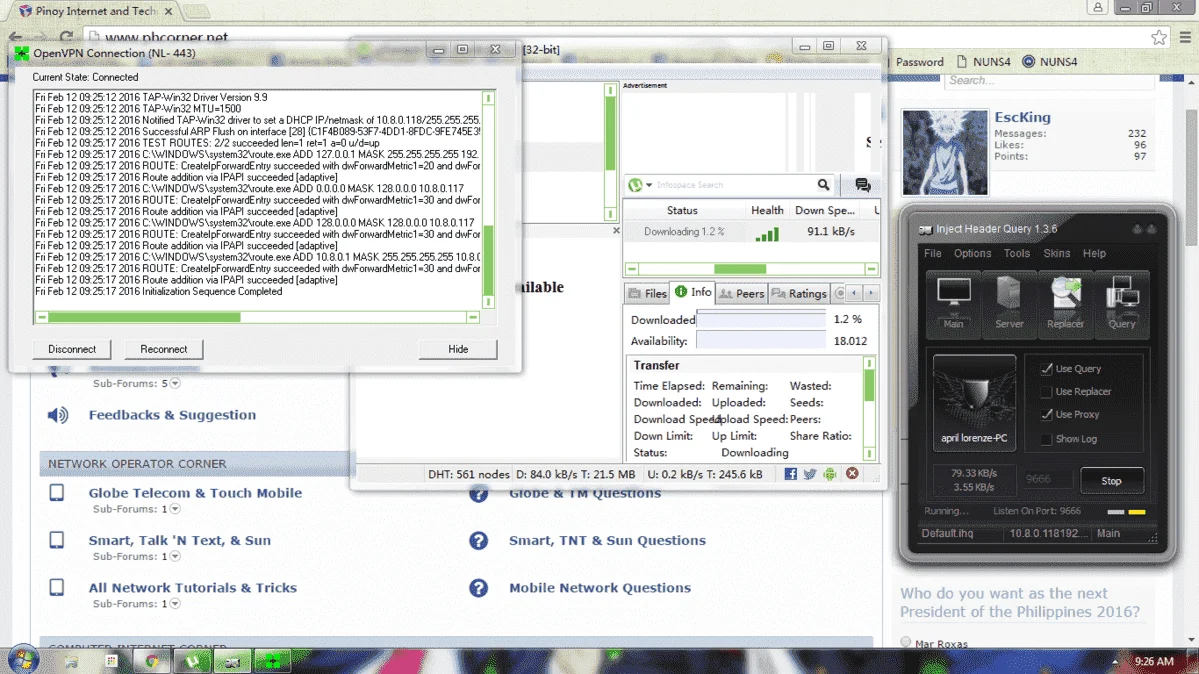This screenshot has width=1199, height=674.
Task: Switch to the Files tab in uTorrent
Action: (x=647, y=293)
